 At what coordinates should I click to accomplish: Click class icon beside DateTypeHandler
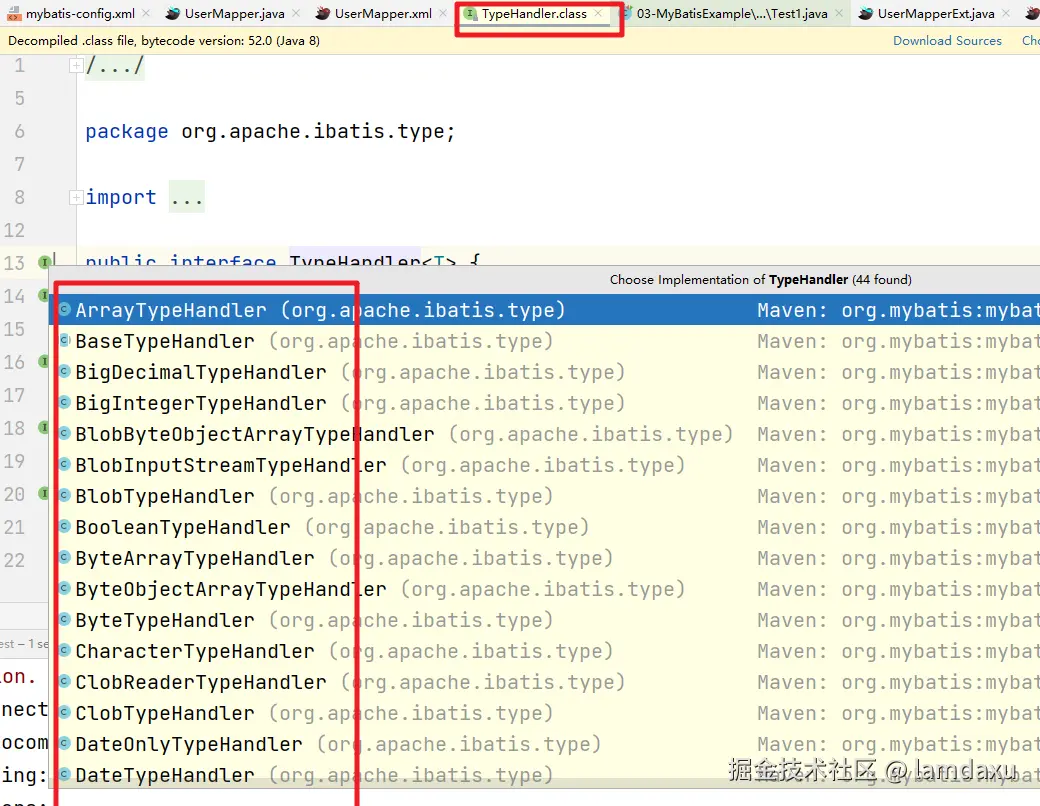point(64,774)
